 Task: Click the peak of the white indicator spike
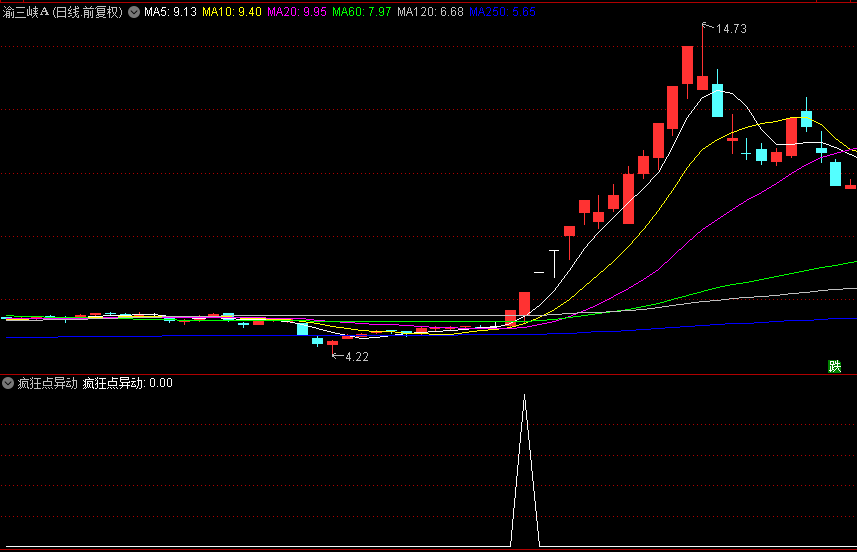click(524, 397)
